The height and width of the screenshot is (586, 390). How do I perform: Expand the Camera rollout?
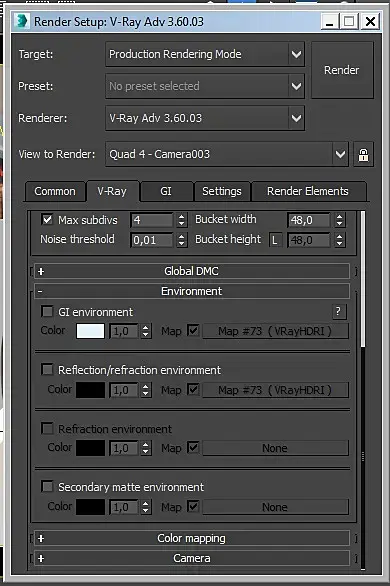[192, 558]
